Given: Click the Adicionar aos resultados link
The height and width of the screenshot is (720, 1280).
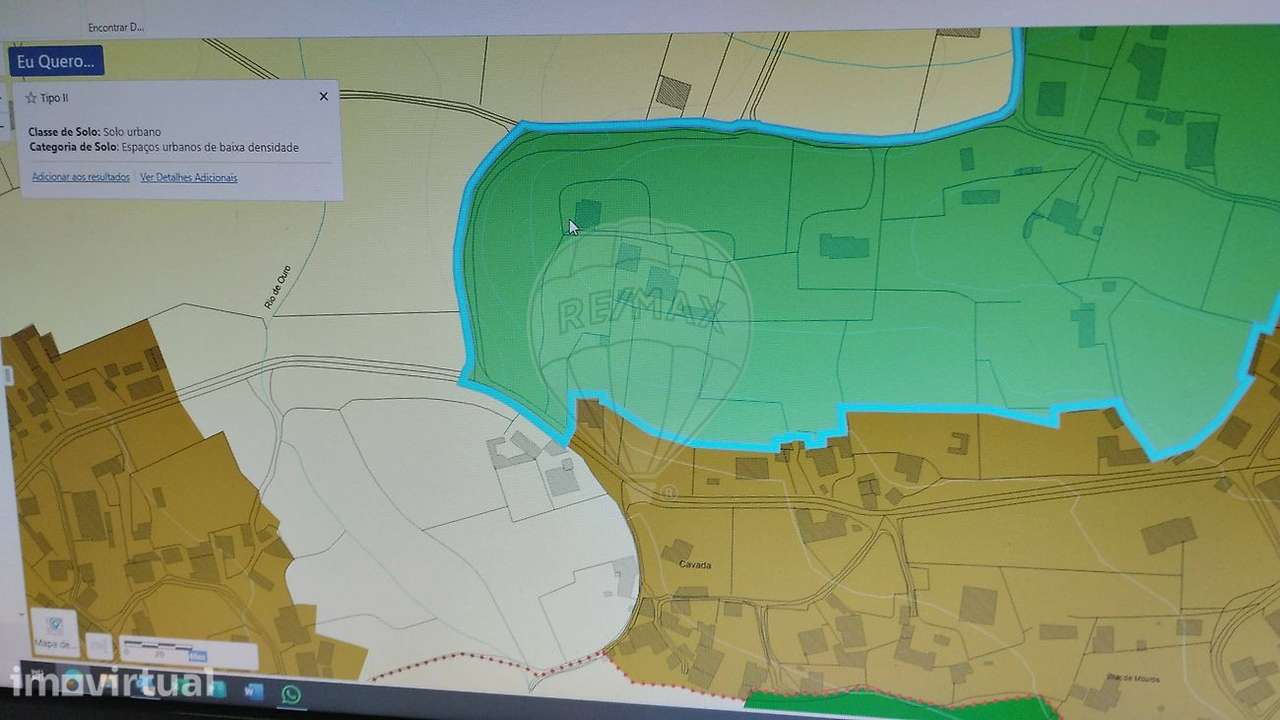Looking at the screenshot, I should click(81, 177).
